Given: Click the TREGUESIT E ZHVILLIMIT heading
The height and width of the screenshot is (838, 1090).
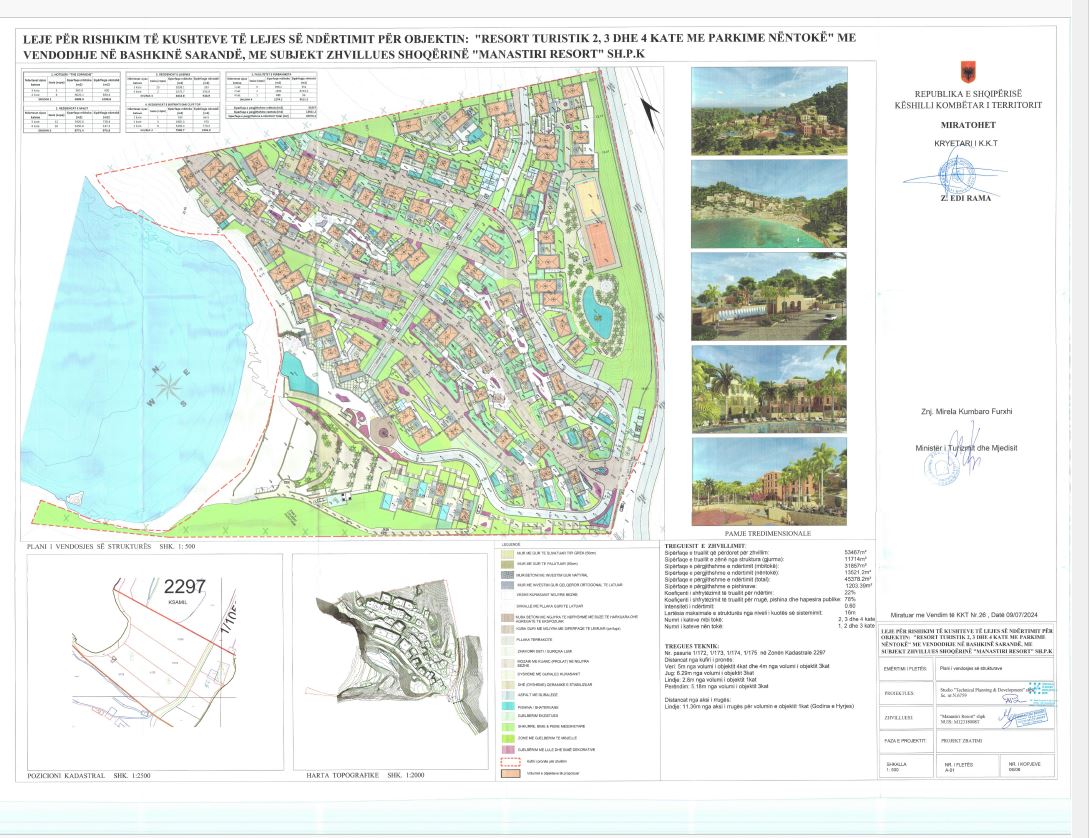Looking at the screenshot, I should click(x=705, y=547).
